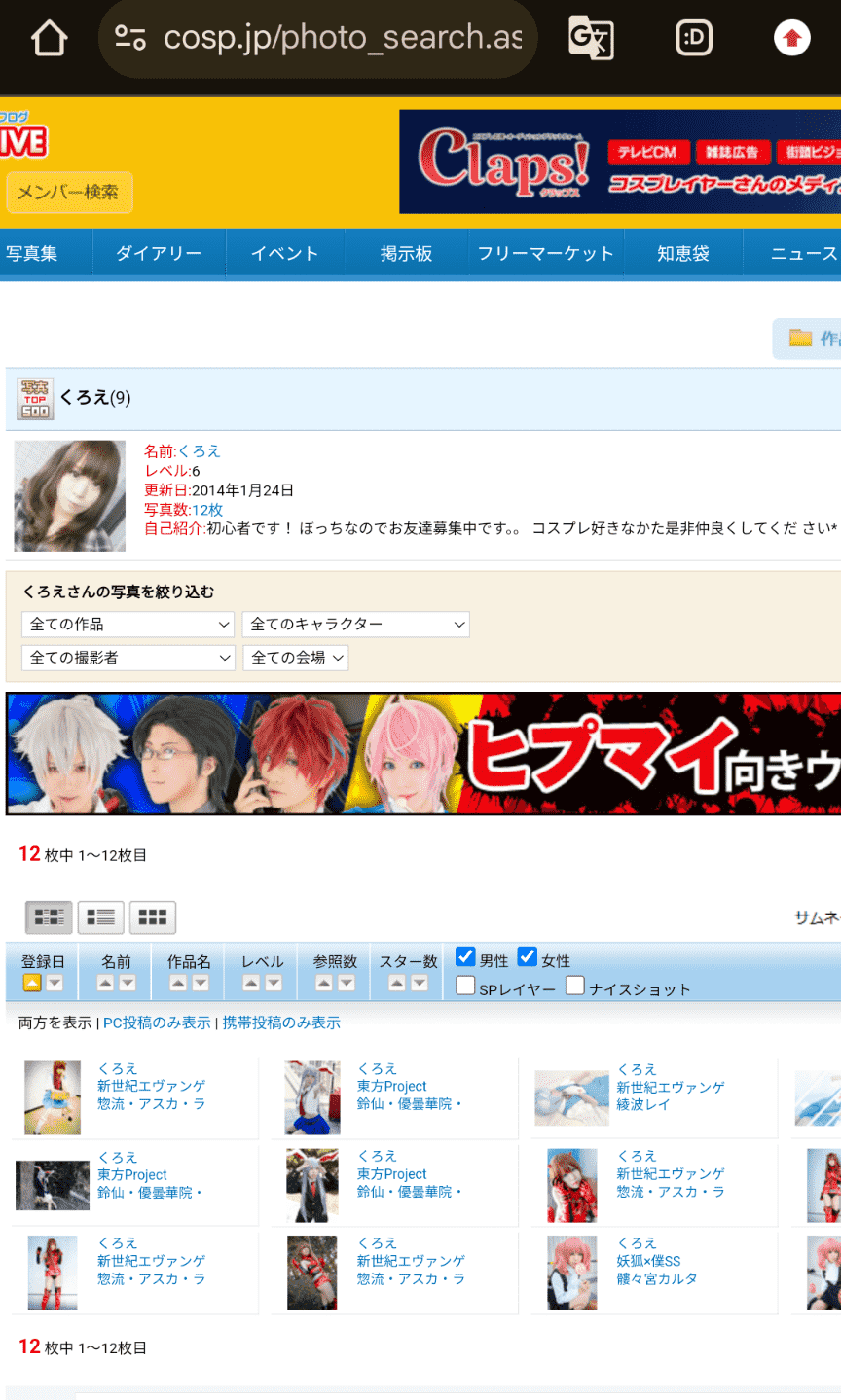Viewport: 841px width, 1400px height.
Task: Sort by 名前 ascending arrow
Action: [105, 983]
